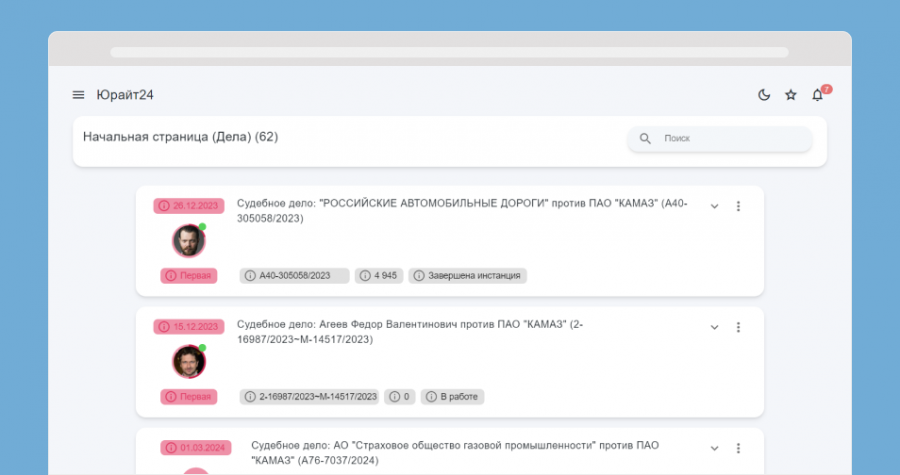Viewport: 900px width, 475px height.
Task: Open three-dot menu of Страховое общество case
Action: pyautogui.click(x=738, y=448)
